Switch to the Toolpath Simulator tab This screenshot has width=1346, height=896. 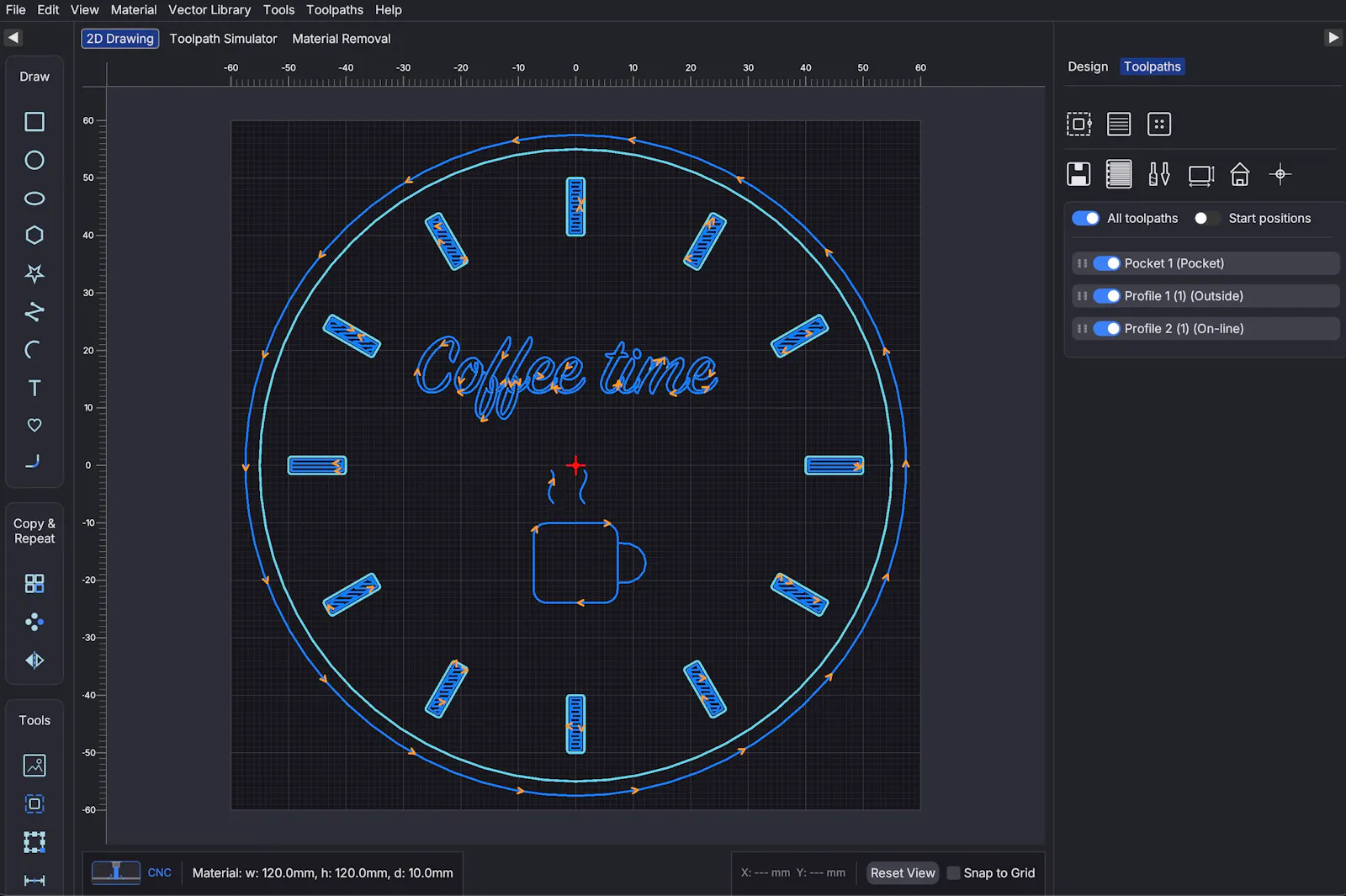(223, 39)
